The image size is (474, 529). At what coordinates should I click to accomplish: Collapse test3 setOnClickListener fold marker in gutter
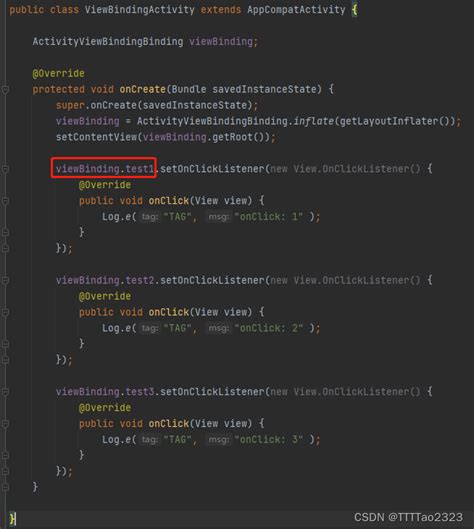(x=5, y=392)
